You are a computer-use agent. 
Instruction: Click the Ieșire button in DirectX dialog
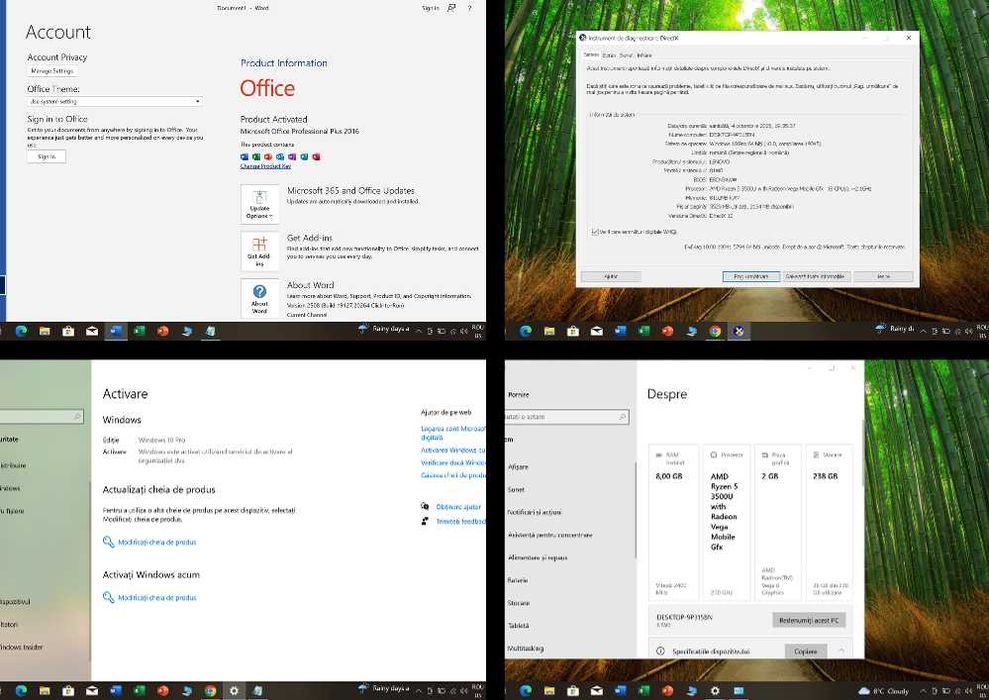883,276
